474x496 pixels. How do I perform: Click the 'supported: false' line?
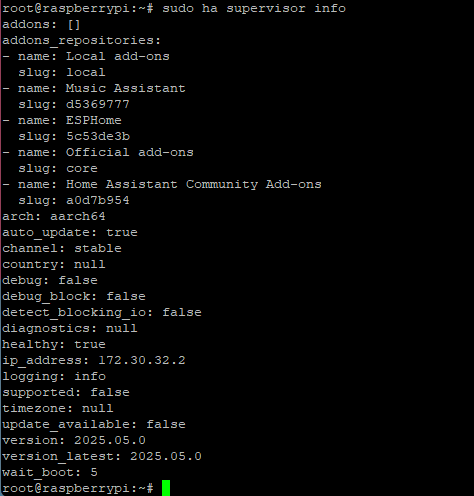pyautogui.click(x=66, y=392)
